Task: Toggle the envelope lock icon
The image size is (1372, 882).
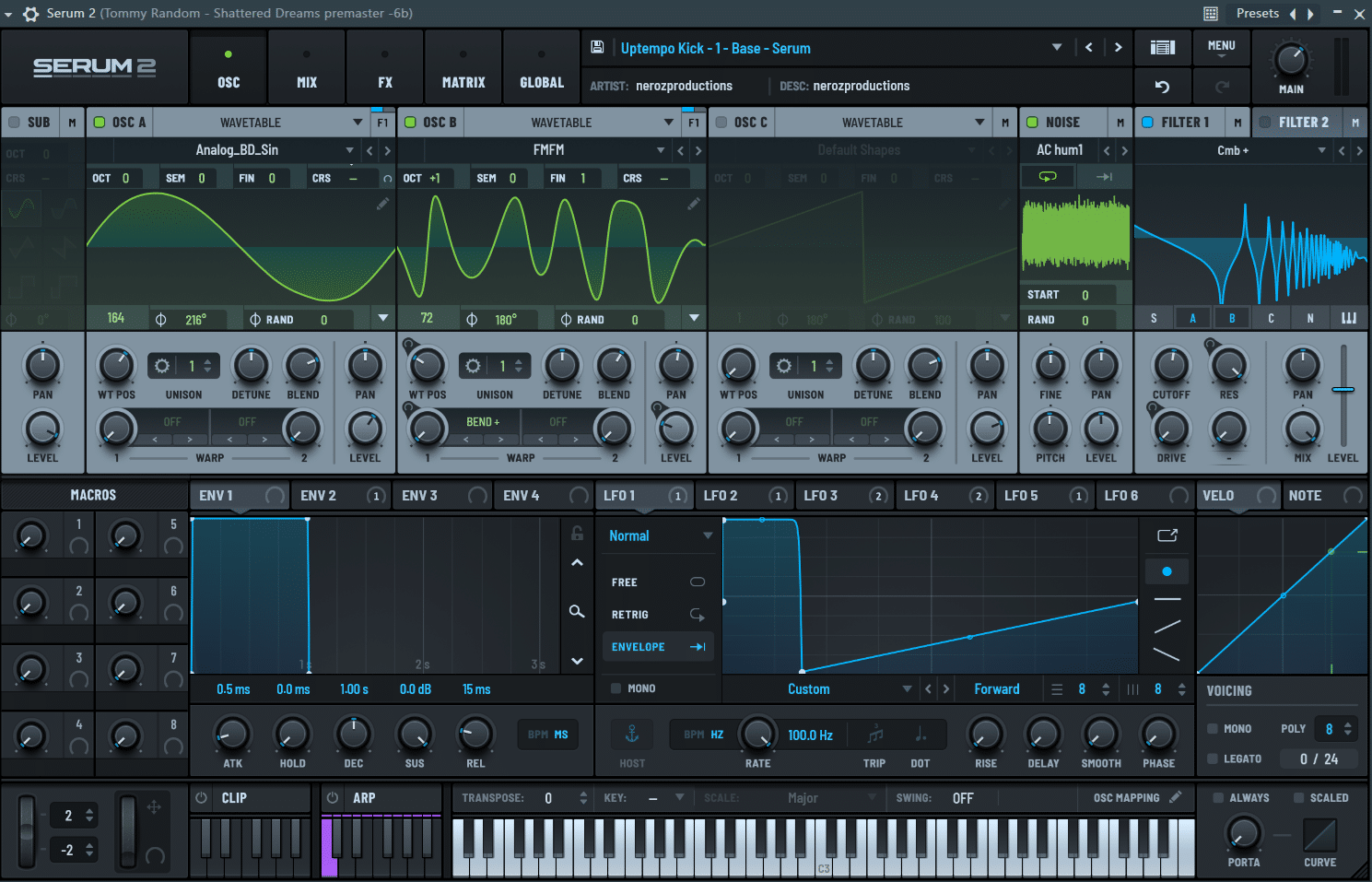Action: [x=577, y=533]
